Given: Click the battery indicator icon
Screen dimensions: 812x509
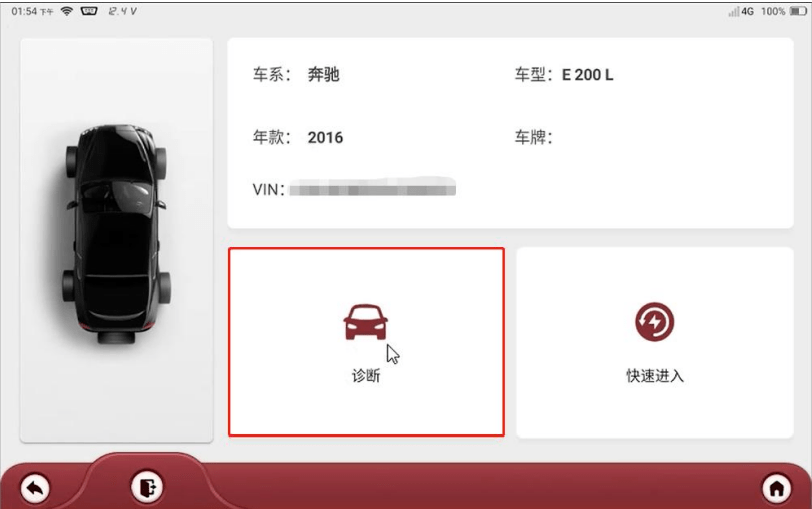Looking at the screenshot, I should (798, 11).
